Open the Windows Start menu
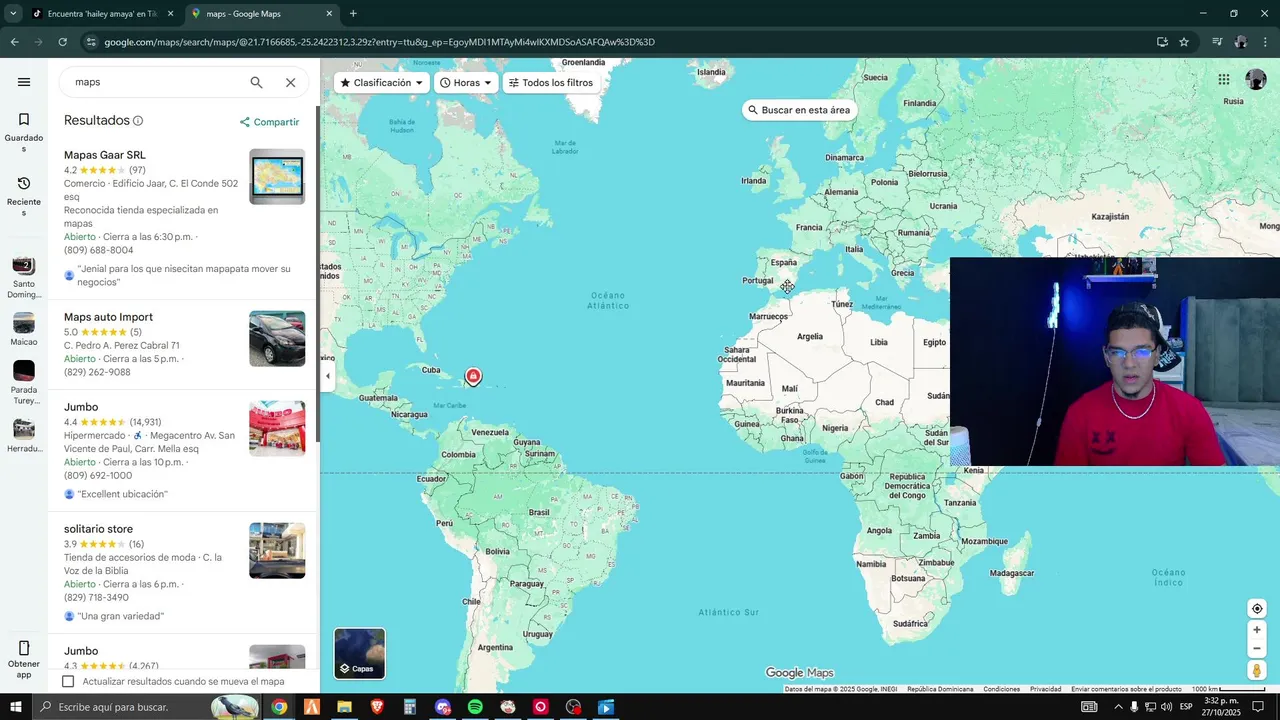The width and height of the screenshot is (1280, 720). click(x=16, y=707)
